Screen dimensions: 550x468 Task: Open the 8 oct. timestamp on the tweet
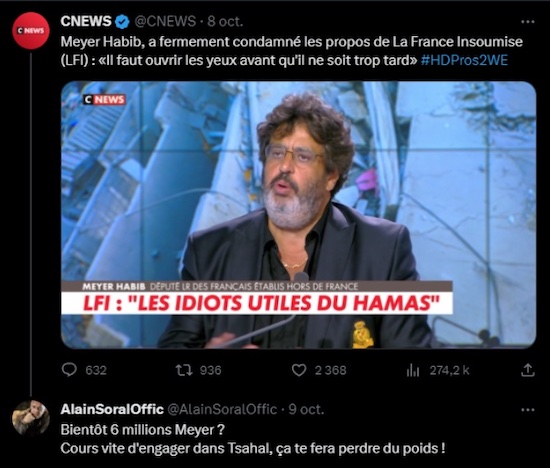coord(225,22)
